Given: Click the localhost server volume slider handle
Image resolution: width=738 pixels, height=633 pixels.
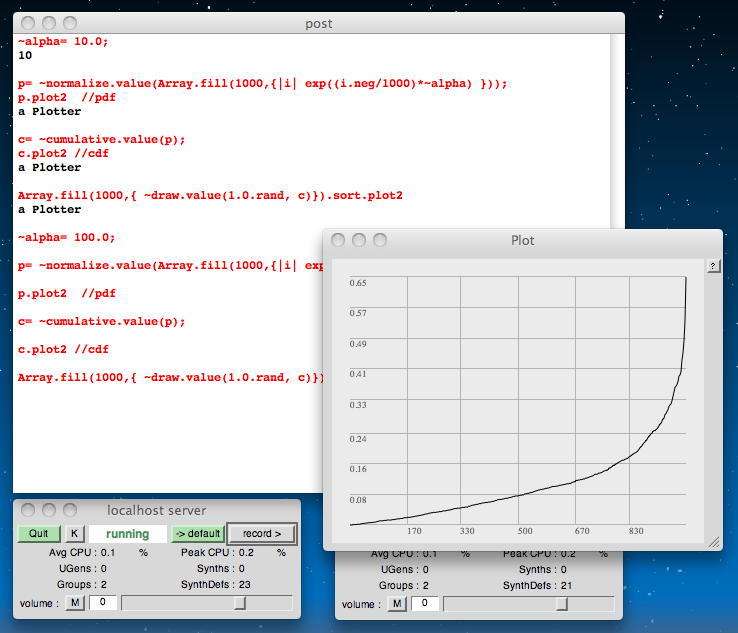Looking at the screenshot, I should pos(240,603).
